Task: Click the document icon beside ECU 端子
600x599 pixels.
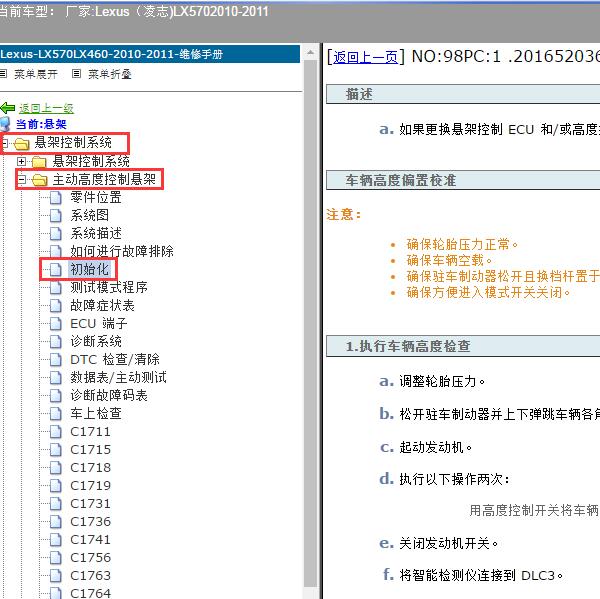Action: pos(55,324)
